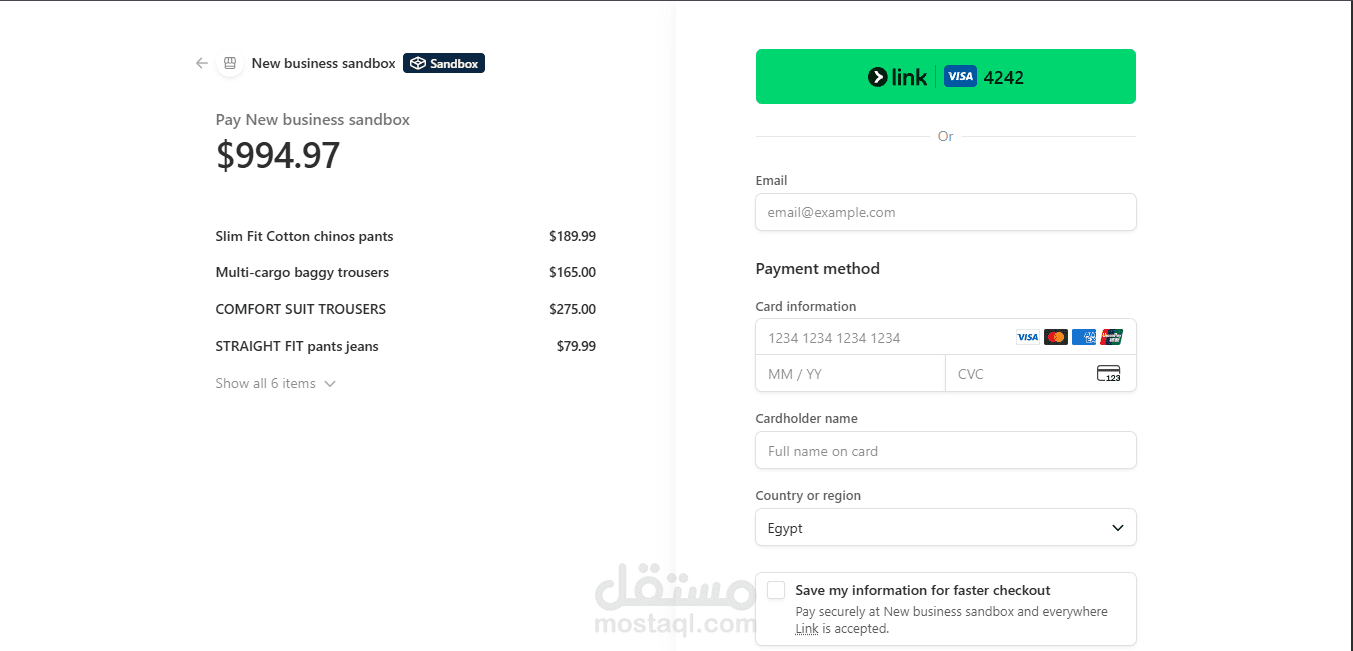The width and height of the screenshot is (1353, 651).
Task: Click the American Express brand icon
Action: click(x=1083, y=337)
